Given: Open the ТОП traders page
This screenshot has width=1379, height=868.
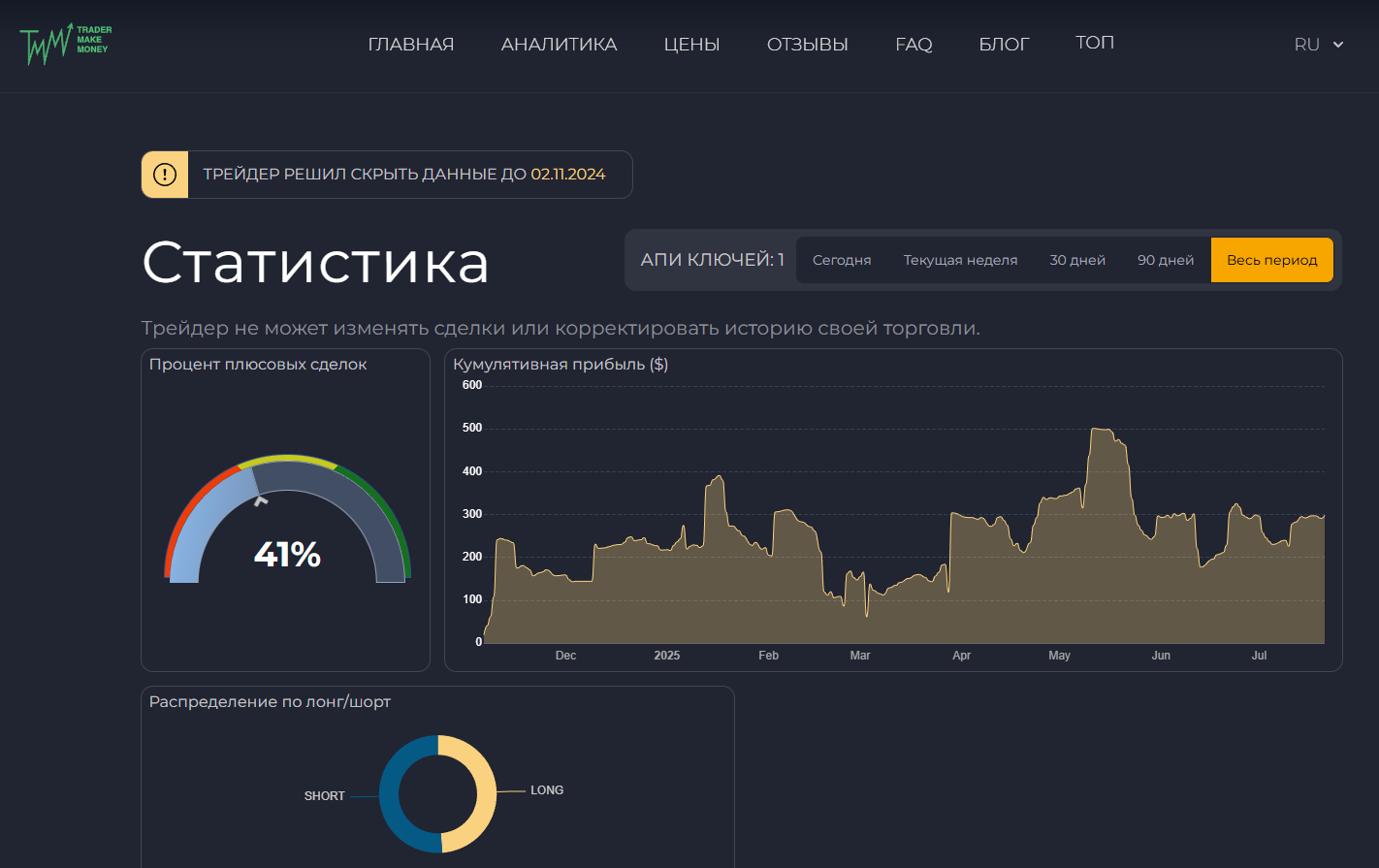Looking at the screenshot, I should pos(1094,43).
